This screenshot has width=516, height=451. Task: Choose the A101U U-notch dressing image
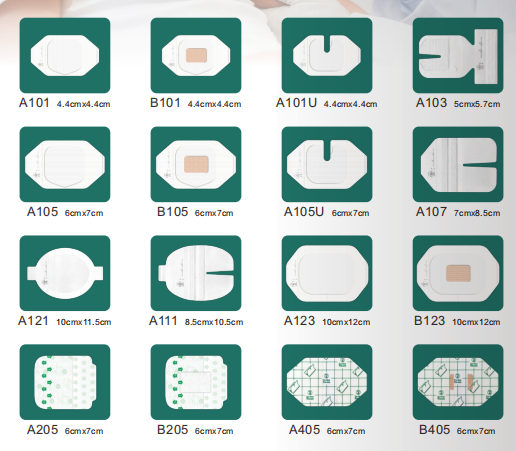327,55
